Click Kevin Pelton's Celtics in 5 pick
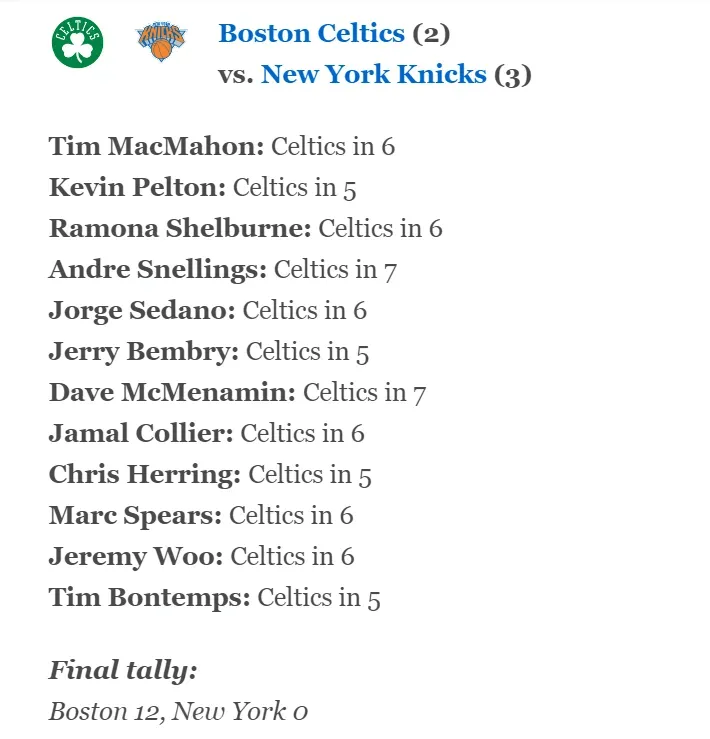Viewport: 710px width, 739px height. click(x=294, y=187)
